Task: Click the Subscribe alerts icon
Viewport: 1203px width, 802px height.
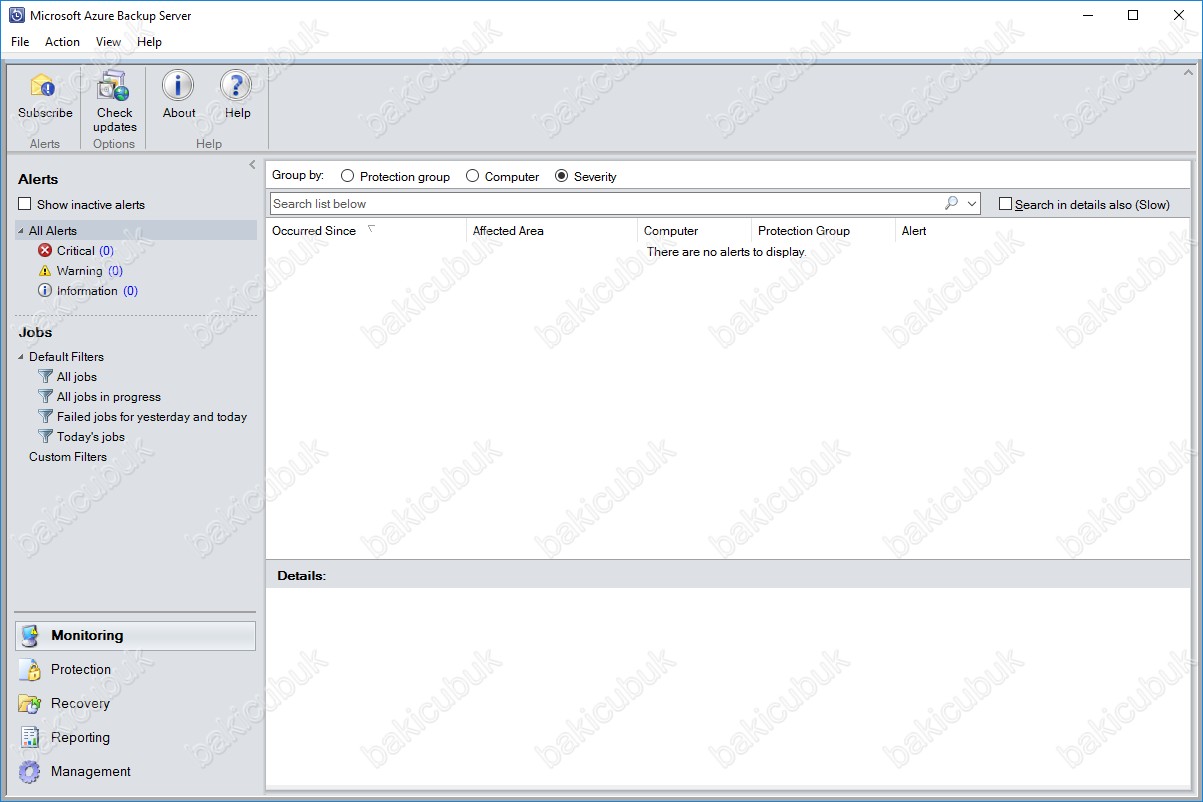Action: pyautogui.click(x=45, y=86)
